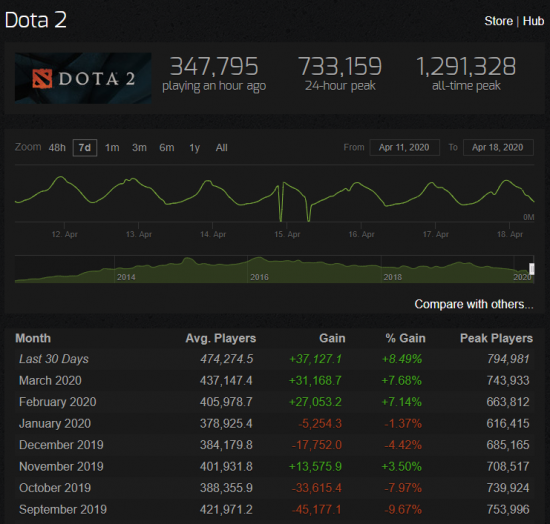This screenshot has width=550, height=524.
Task: Click the To date field Apr 18, 2020
Action: point(498,147)
